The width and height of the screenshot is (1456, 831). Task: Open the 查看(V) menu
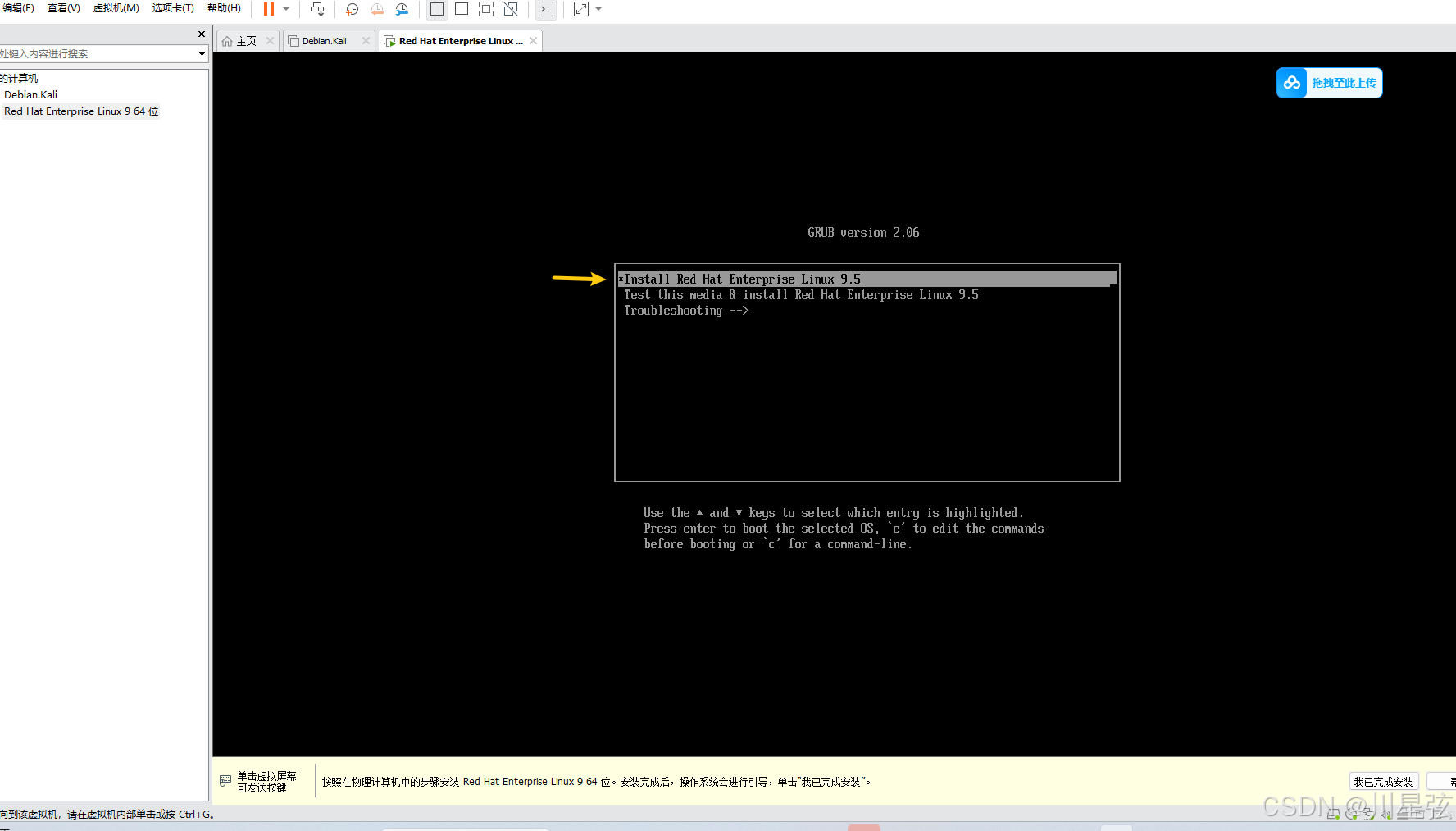(x=64, y=8)
